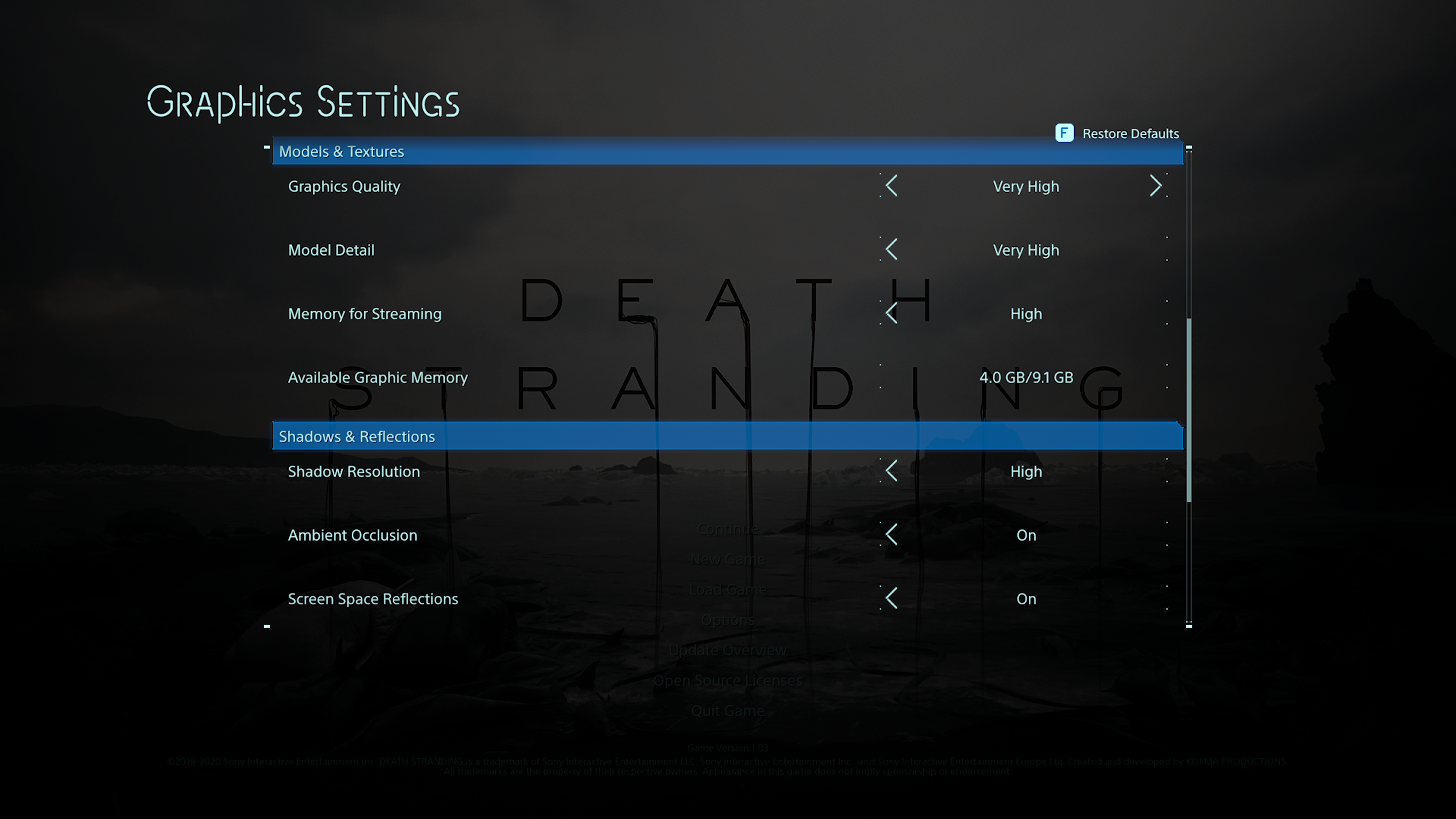The width and height of the screenshot is (1456, 819).
Task: Open the Shadows & Reflections section header
Action: pos(357,436)
